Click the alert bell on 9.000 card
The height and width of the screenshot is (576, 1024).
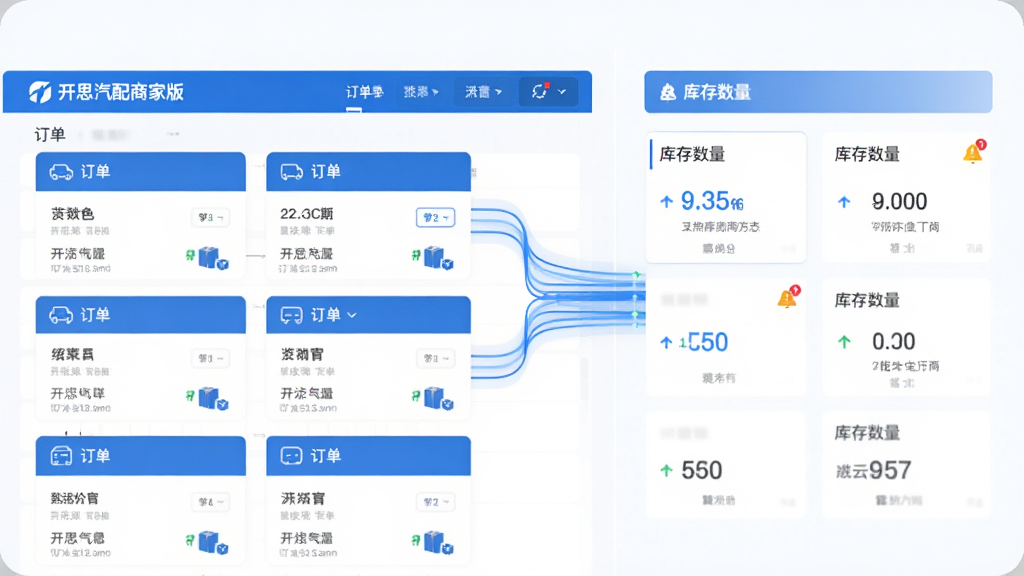(x=974, y=152)
